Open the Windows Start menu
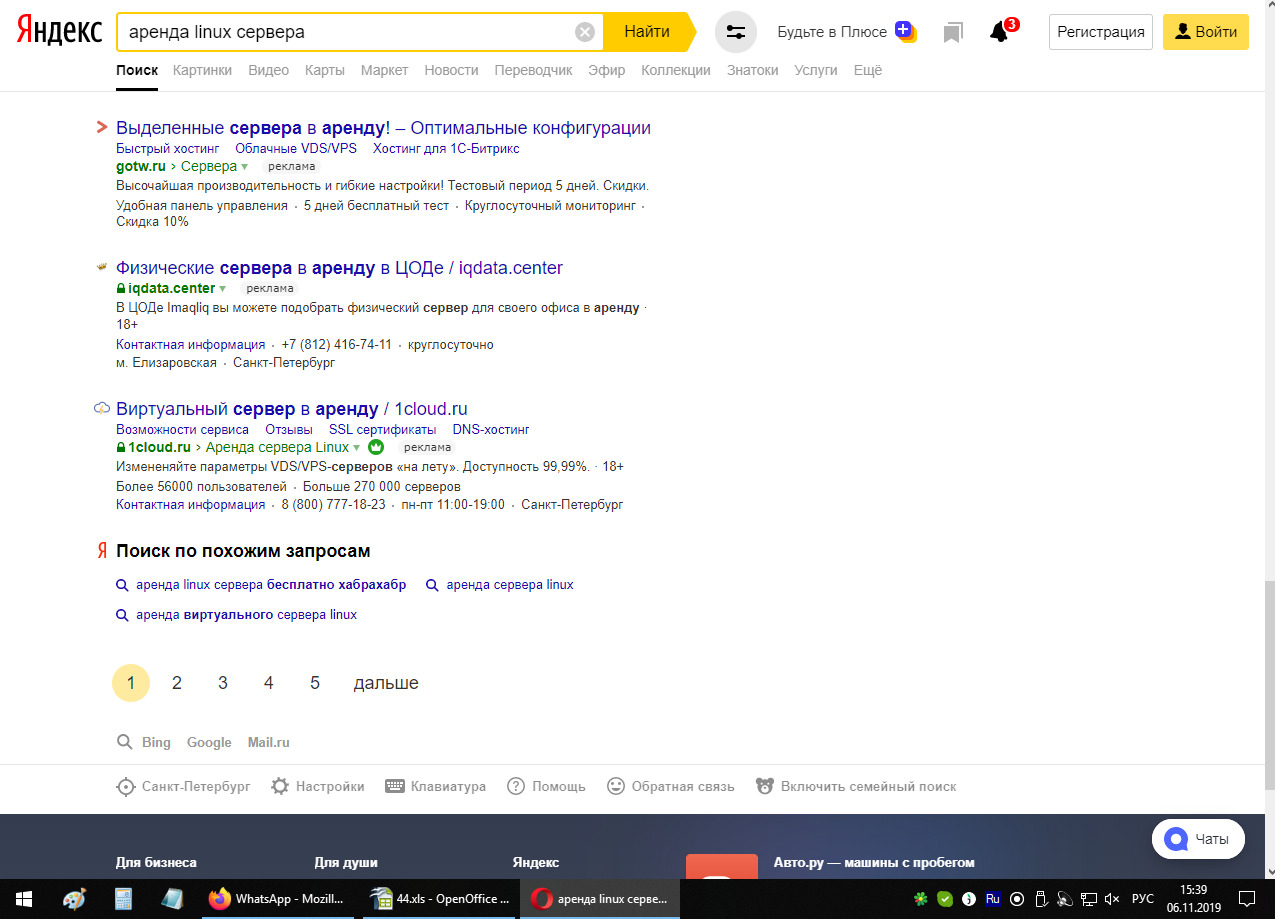 click(24, 898)
